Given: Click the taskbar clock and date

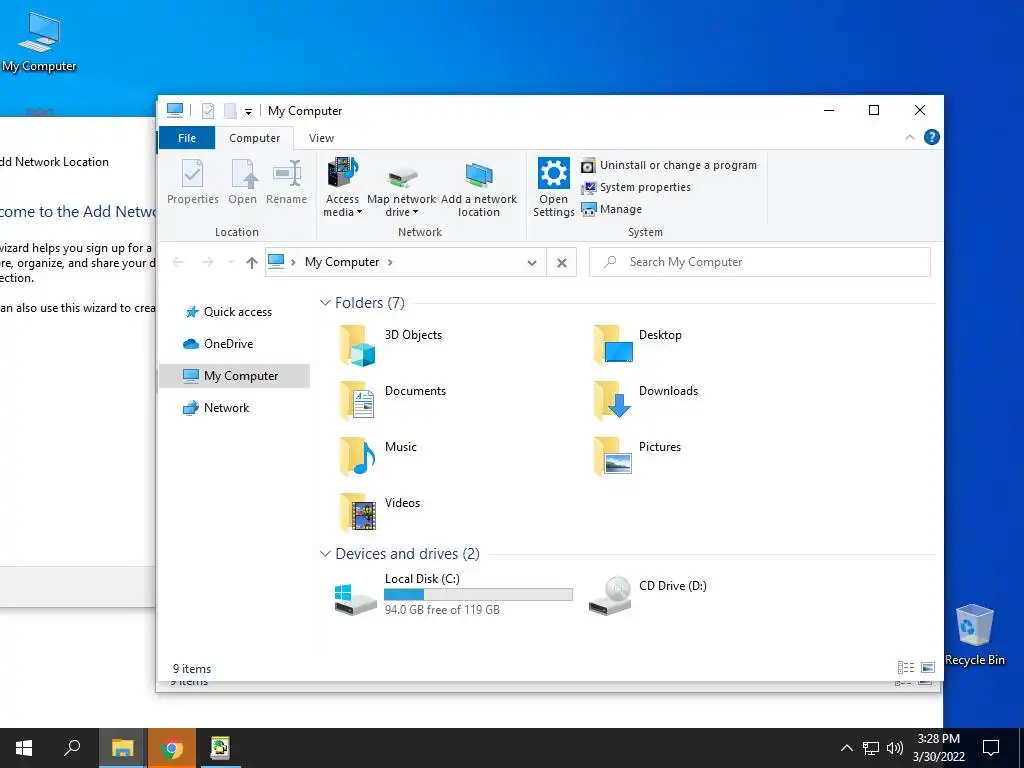Looking at the screenshot, I should [x=938, y=748].
